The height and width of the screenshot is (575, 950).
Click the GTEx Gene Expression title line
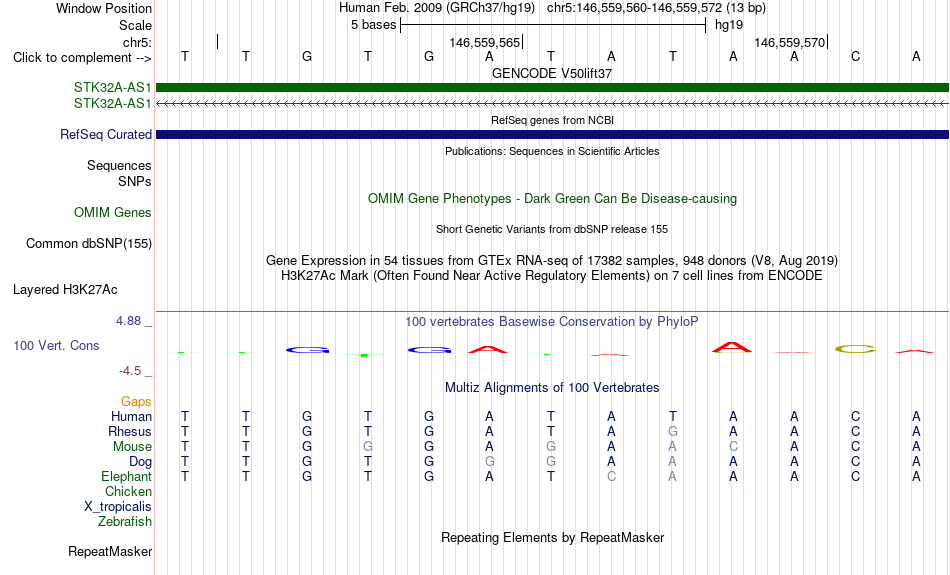(x=552, y=261)
